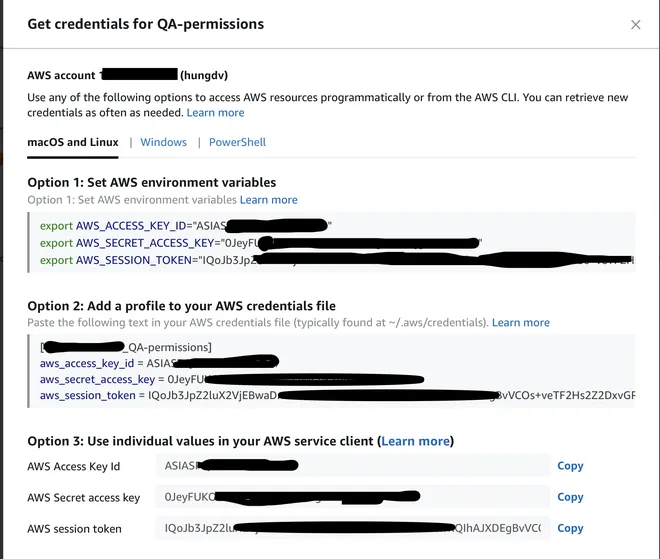
Task: Click the Get credentials for QA-permissions title
Action: click(146, 24)
